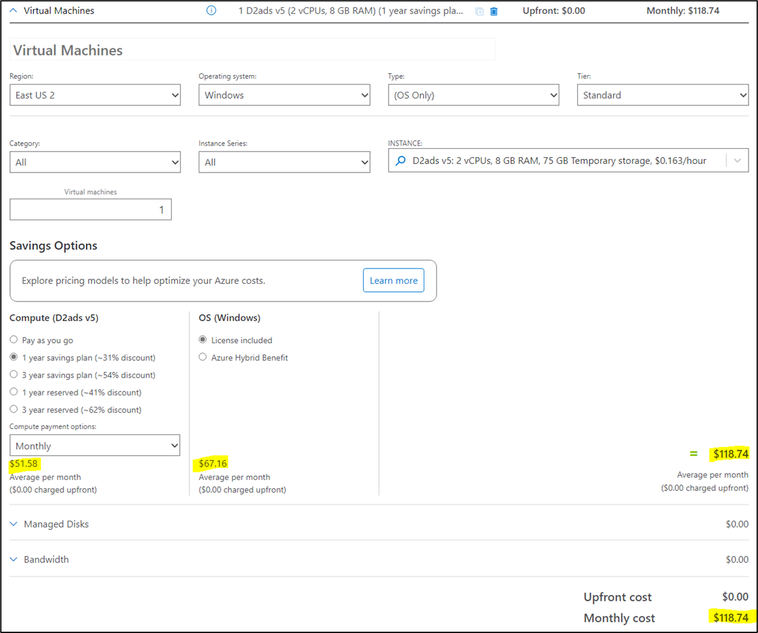Select Azure Hybrid Benefit option

coord(203,357)
